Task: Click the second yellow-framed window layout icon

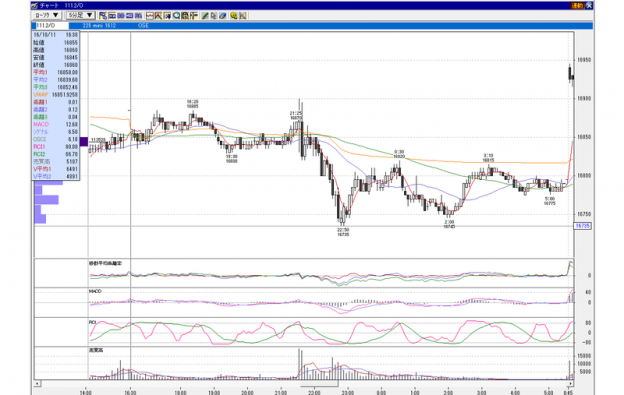Action: 112,16
